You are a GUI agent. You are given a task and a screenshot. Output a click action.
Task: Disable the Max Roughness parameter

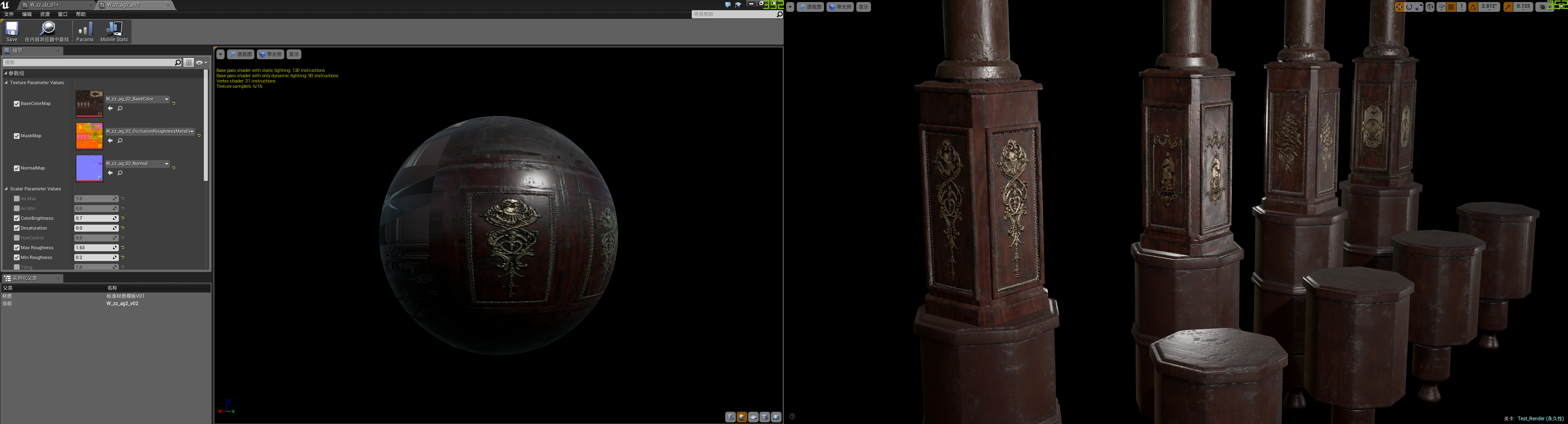click(x=16, y=248)
